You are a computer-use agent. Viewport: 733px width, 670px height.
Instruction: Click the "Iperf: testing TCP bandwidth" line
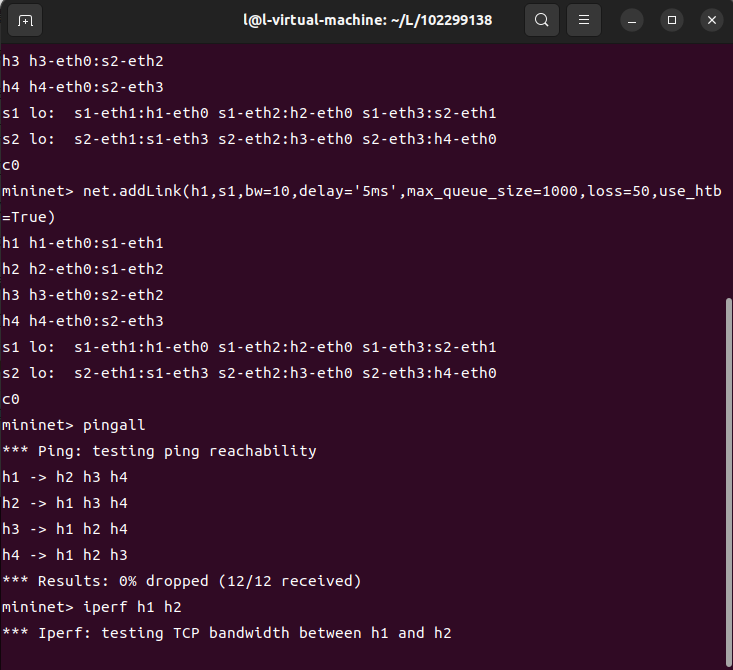click(x=227, y=633)
